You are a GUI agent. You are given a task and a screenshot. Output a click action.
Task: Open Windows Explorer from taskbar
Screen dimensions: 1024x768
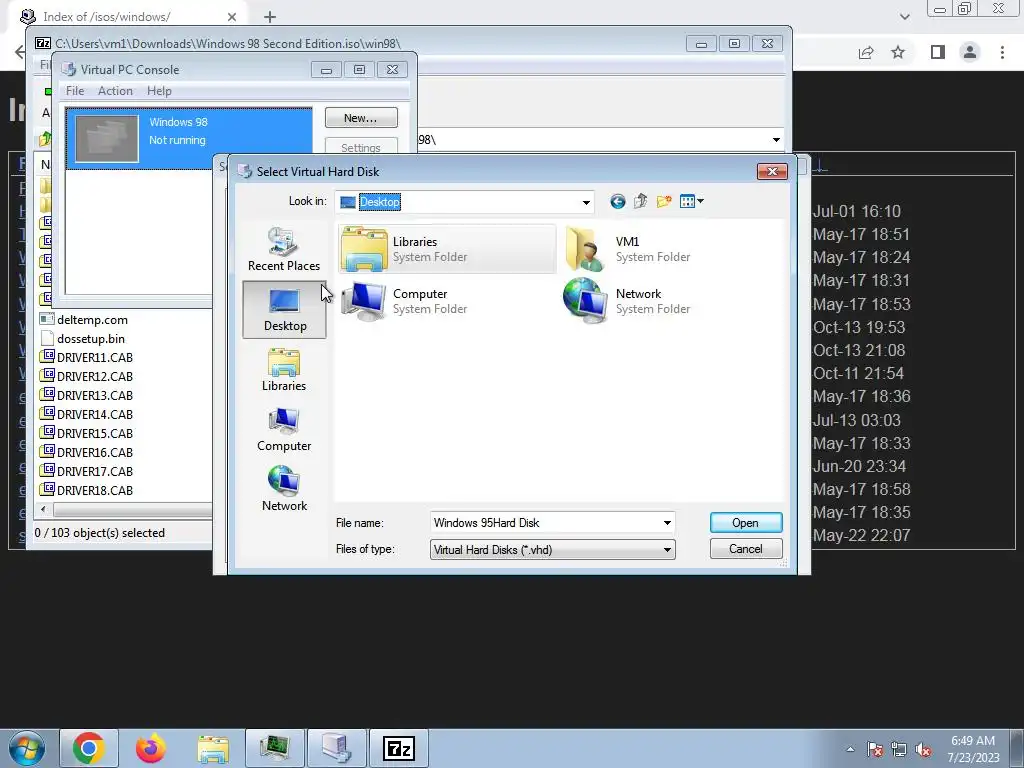point(213,748)
